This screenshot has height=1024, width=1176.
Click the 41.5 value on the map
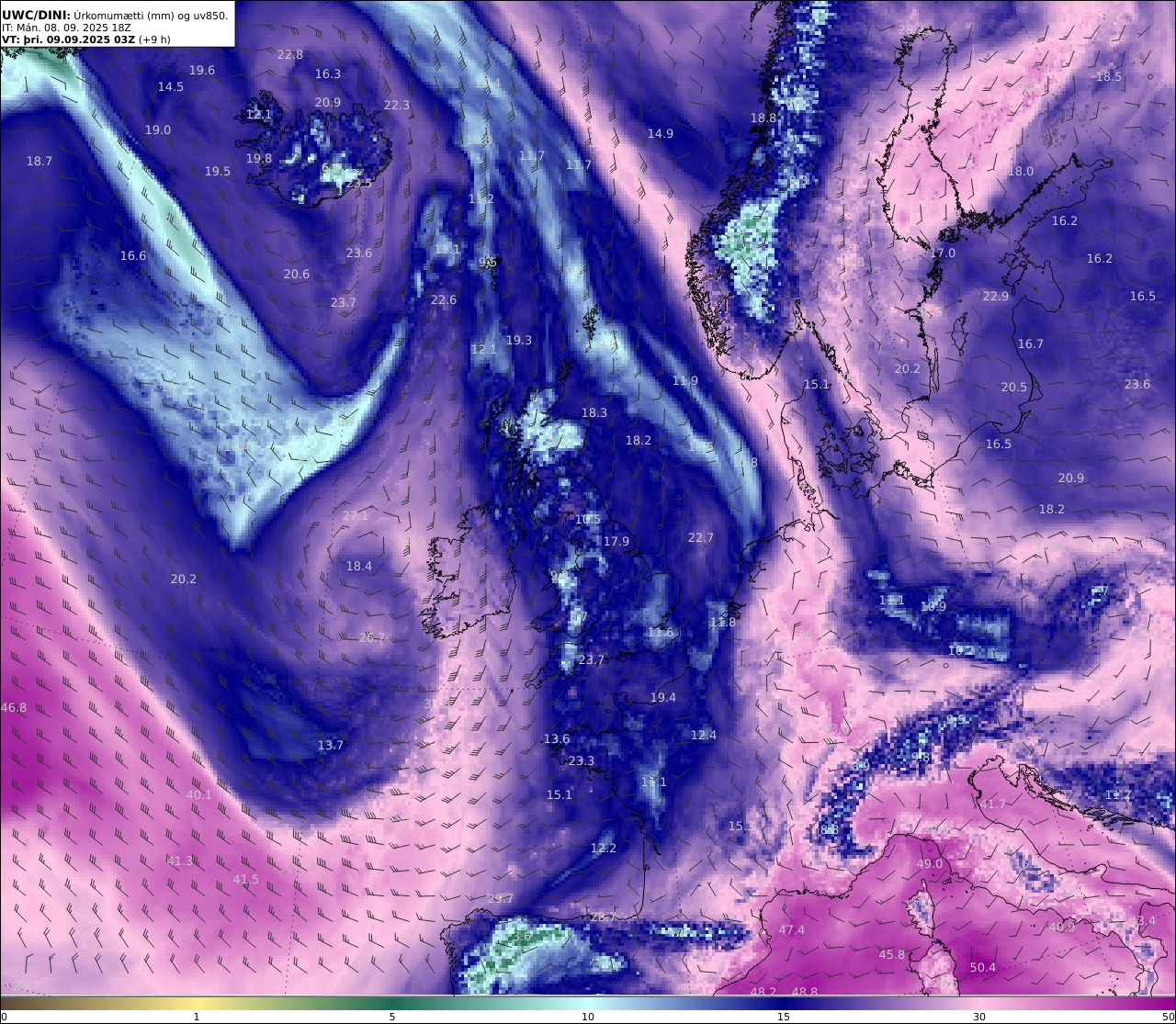[246, 879]
